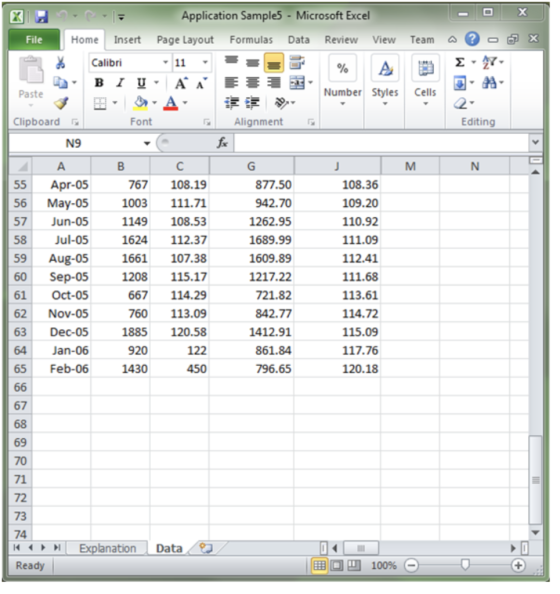Click the Clear eraser icon
This screenshot has width=560, height=594.
tap(460, 103)
